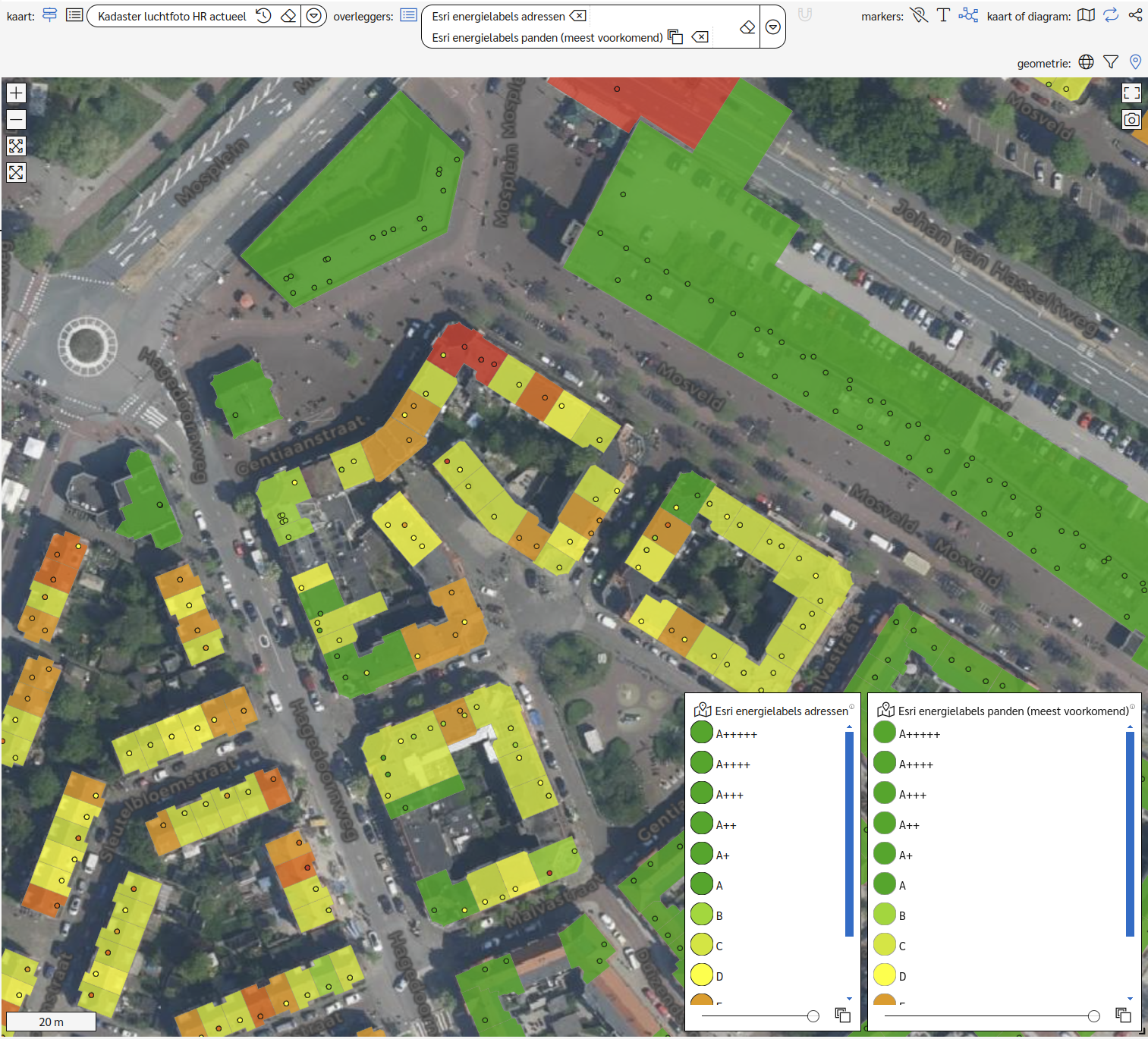Viewport: 1148px width, 1039px height.
Task: Click Kadaster luchtfoto HR actueel label
Action: [x=172, y=16]
